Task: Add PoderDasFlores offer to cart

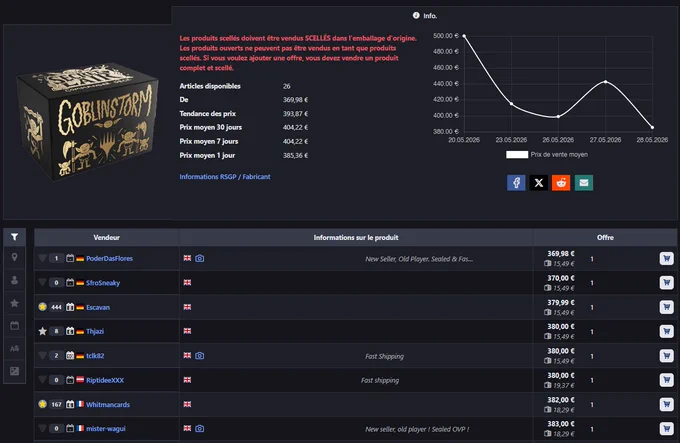Action: pos(667,258)
